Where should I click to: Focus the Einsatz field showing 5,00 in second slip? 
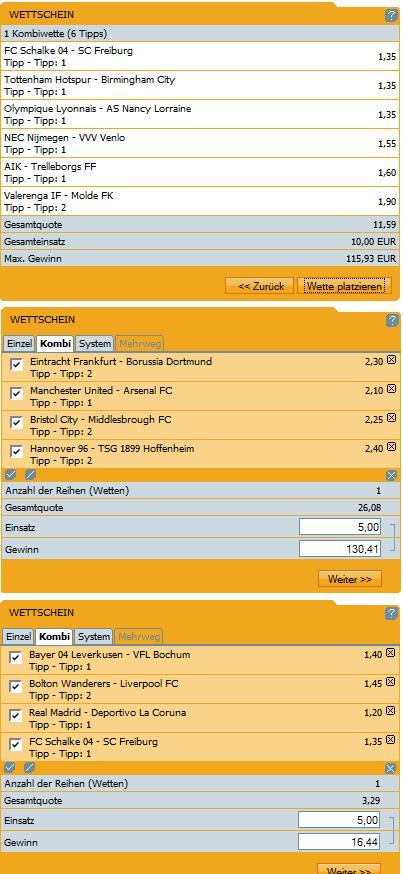pos(340,527)
